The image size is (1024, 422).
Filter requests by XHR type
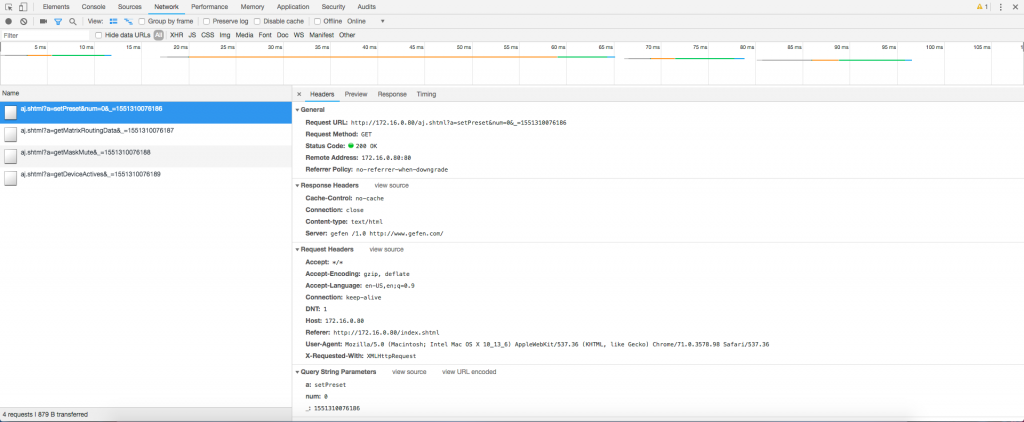[x=176, y=34]
